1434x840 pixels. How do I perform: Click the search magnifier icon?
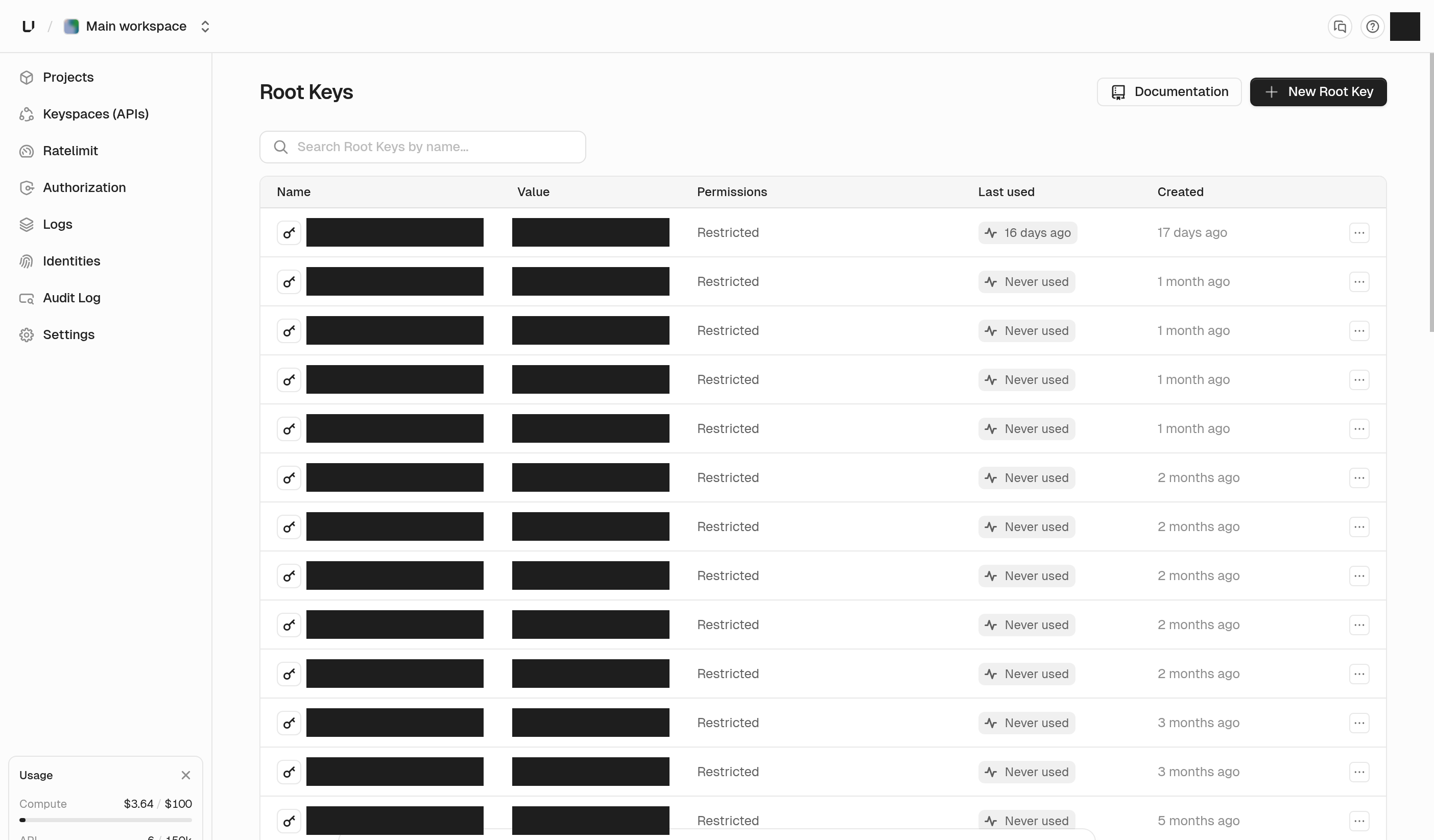click(280, 147)
